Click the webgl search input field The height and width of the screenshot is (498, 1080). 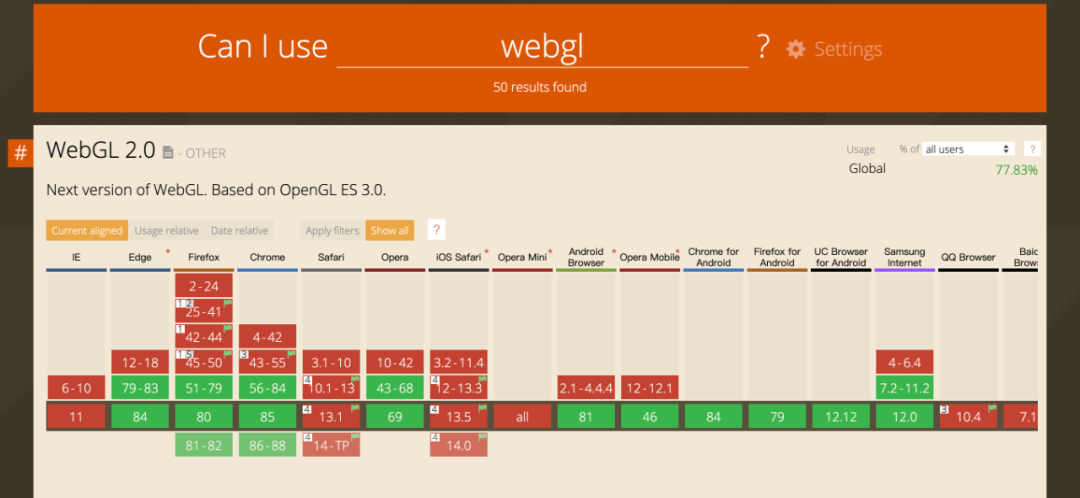click(542, 47)
